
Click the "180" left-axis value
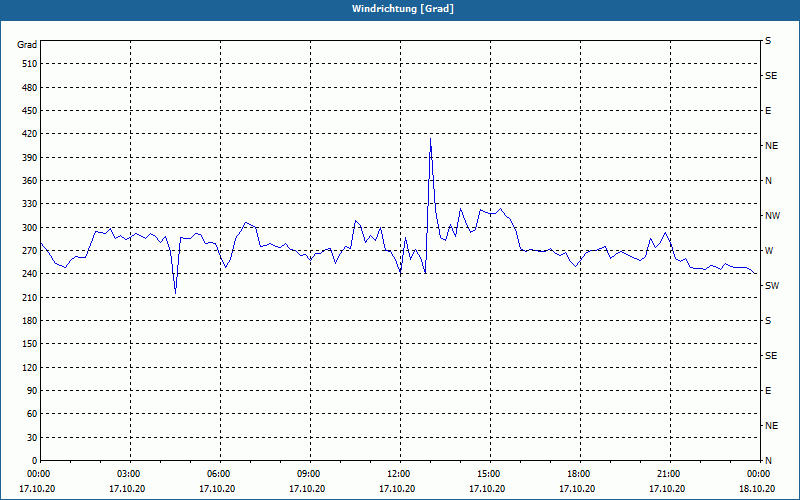coord(30,321)
